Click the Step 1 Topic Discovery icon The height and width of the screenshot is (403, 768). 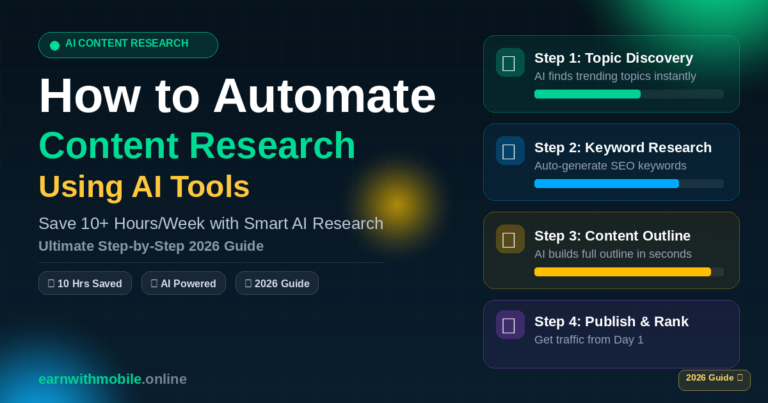510,63
